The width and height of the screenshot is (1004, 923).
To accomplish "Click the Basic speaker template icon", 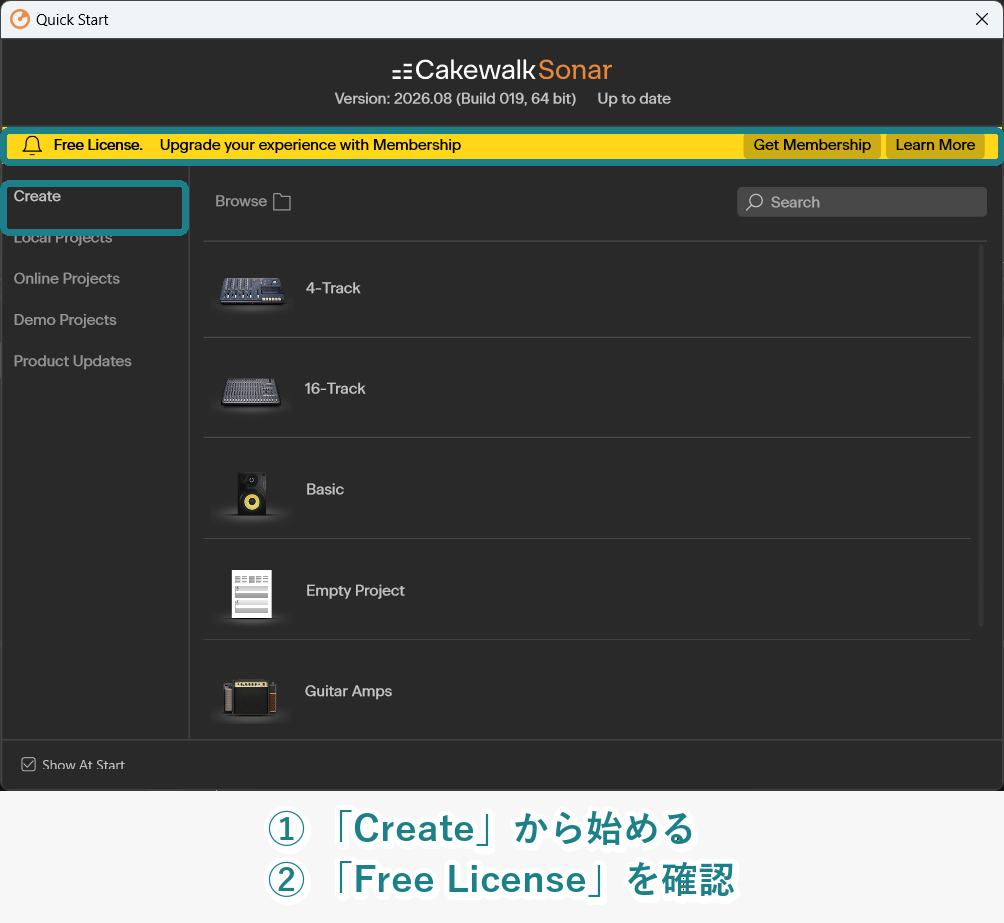I will click(252, 493).
